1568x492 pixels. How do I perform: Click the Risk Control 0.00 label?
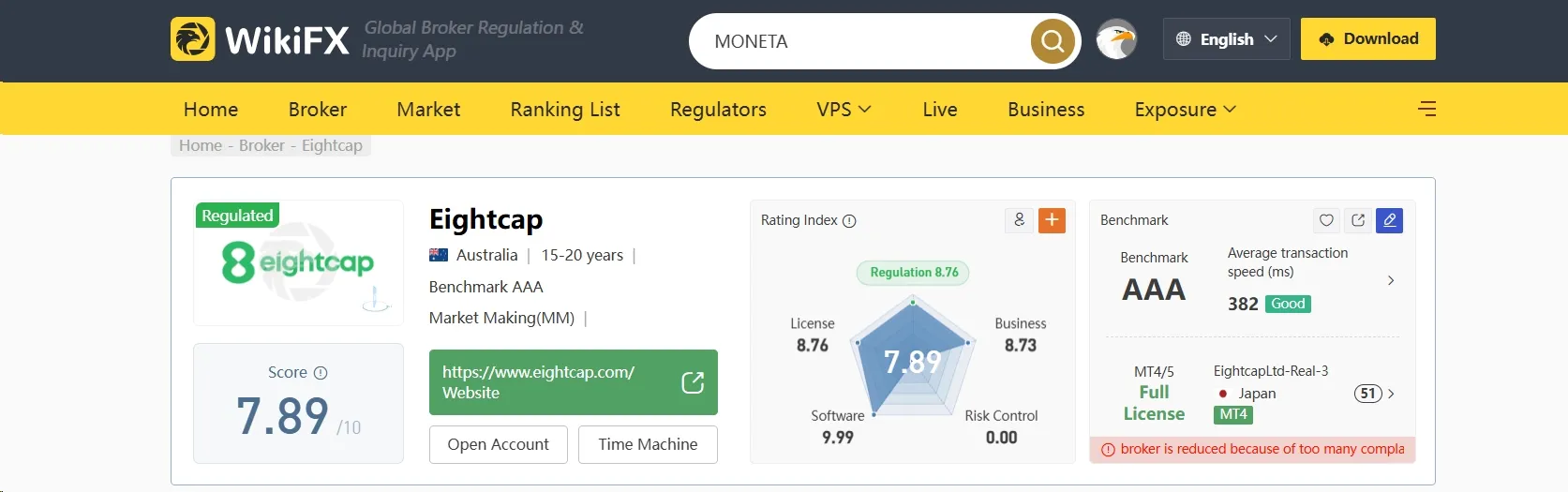click(x=1001, y=426)
